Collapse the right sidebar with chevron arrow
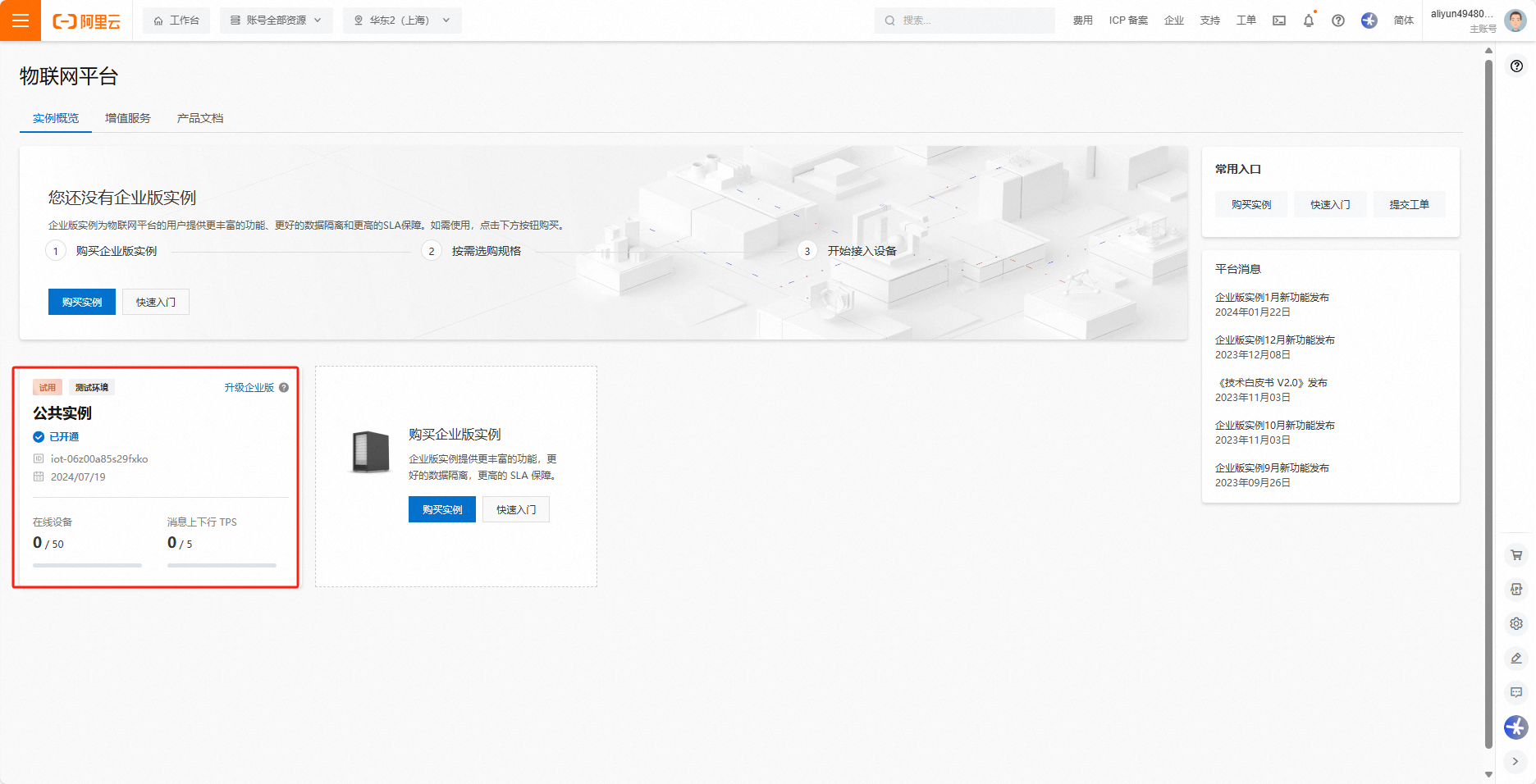 tap(1515, 762)
